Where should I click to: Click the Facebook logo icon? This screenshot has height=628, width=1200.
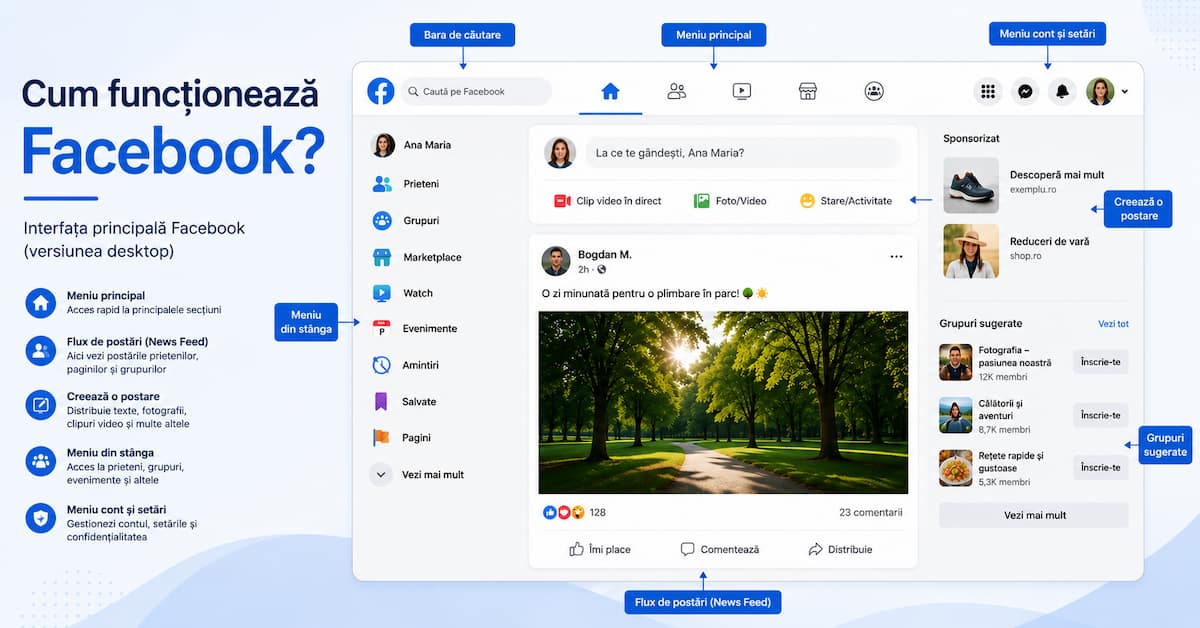click(381, 91)
